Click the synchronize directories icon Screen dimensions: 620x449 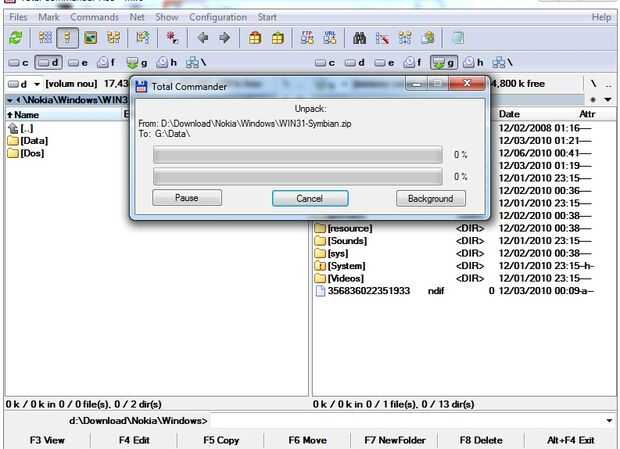pyautogui.click(x=405, y=38)
